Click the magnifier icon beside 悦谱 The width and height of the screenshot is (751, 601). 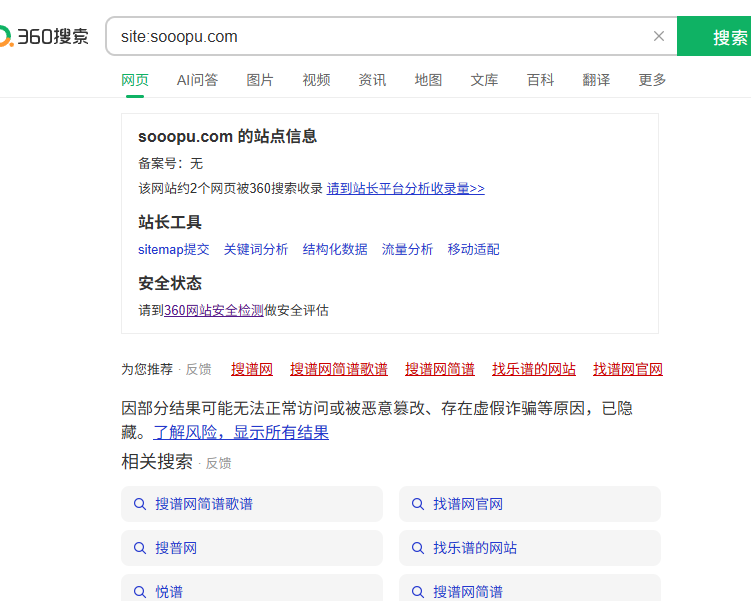point(139,592)
